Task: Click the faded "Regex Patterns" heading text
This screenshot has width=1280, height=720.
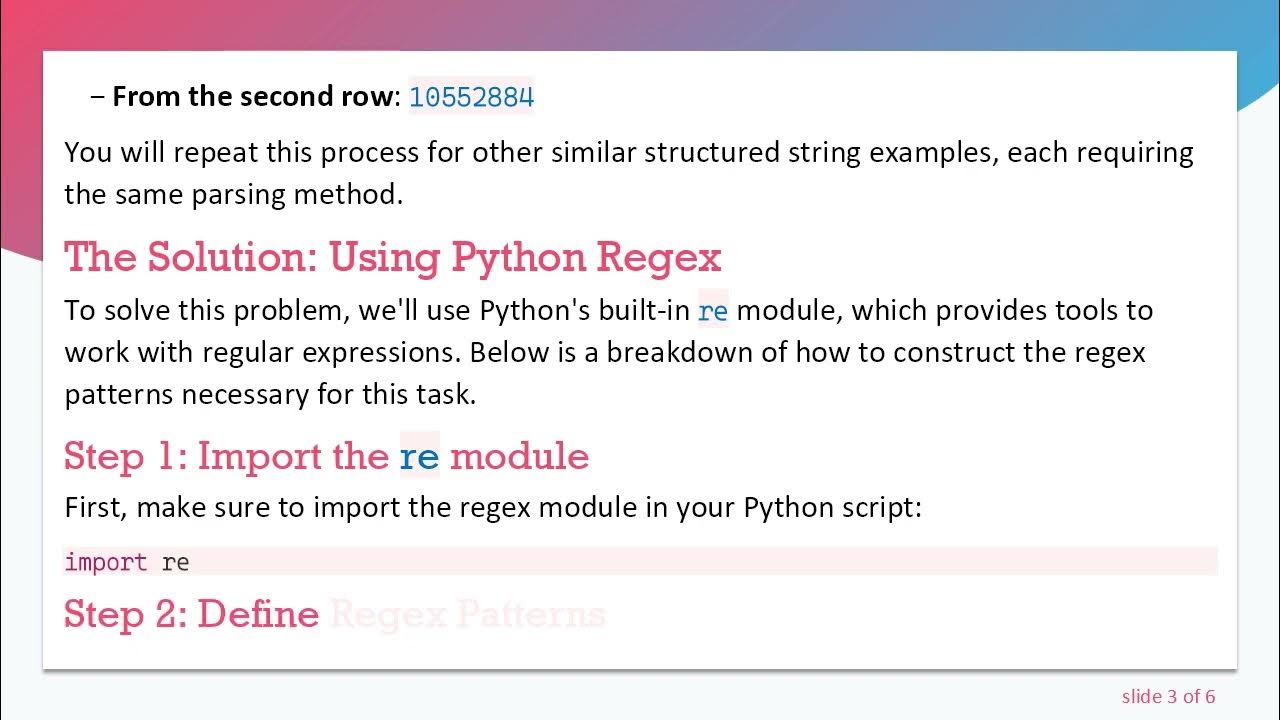Action: [x=467, y=614]
